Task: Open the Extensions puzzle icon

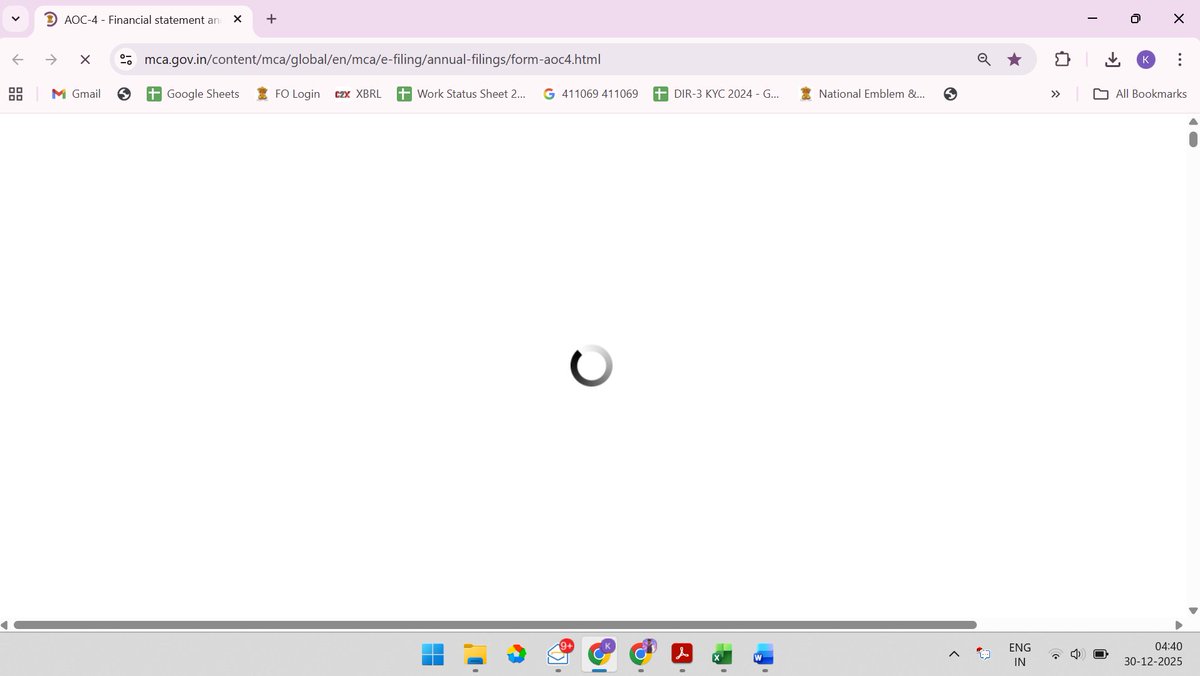Action: (x=1063, y=60)
